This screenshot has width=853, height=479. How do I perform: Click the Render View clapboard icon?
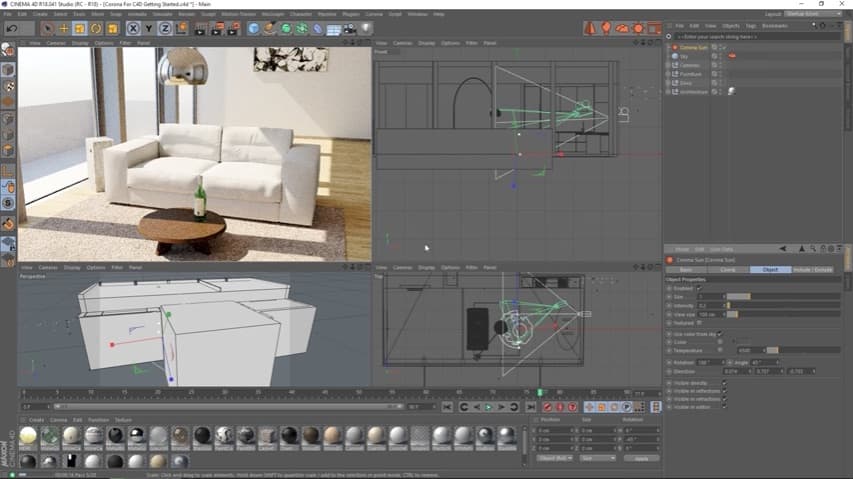coord(200,28)
